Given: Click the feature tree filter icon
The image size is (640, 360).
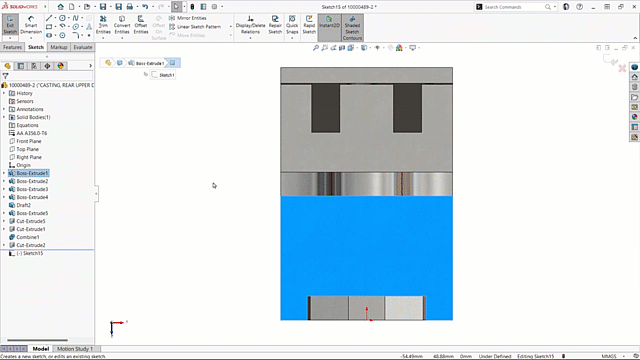Looking at the screenshot, I should pyautogui.click(x=5, y=76).
